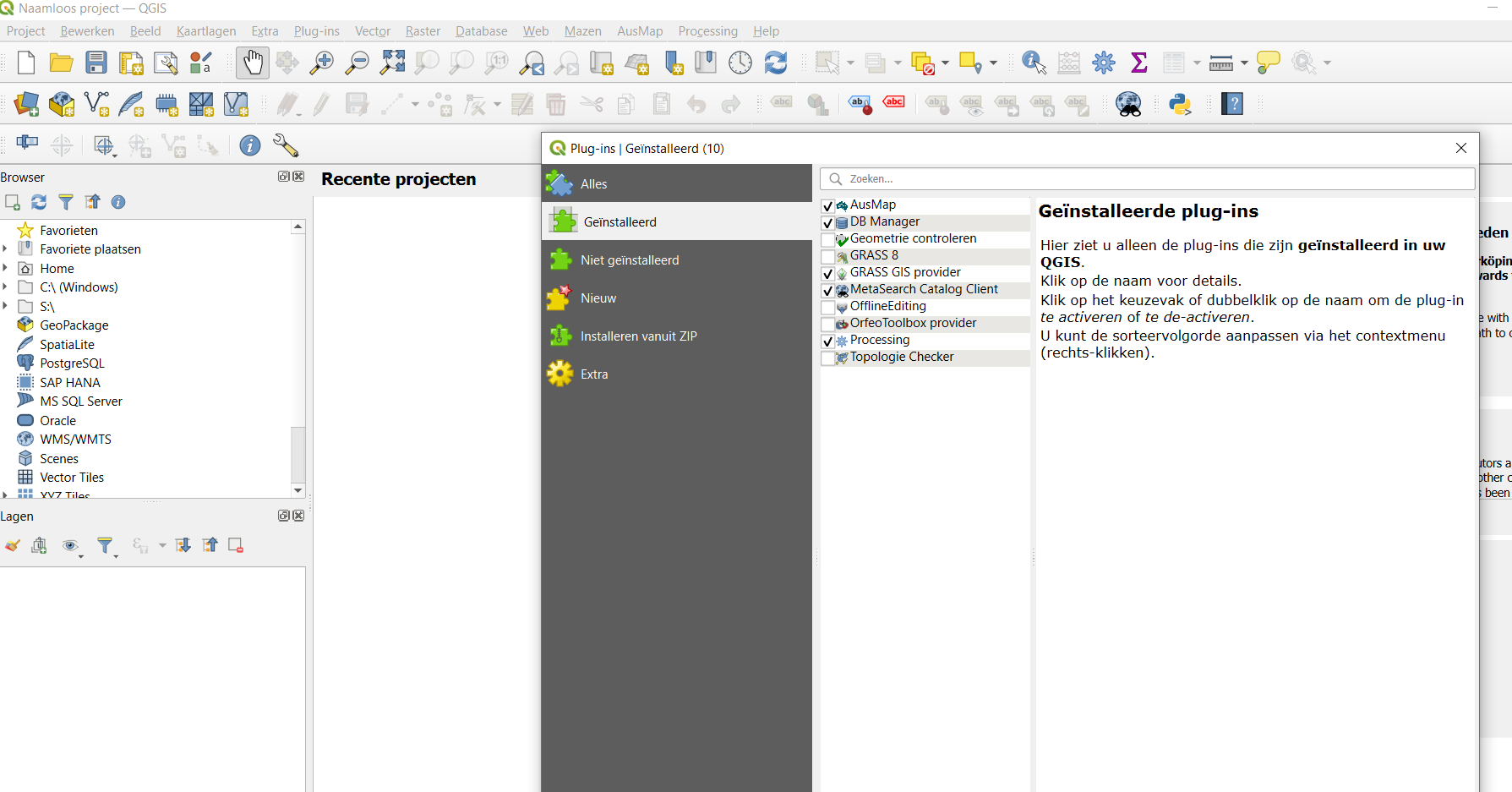
Task: Choose Installeren vanuit ZIP option
Action: [x=638, y=336]
